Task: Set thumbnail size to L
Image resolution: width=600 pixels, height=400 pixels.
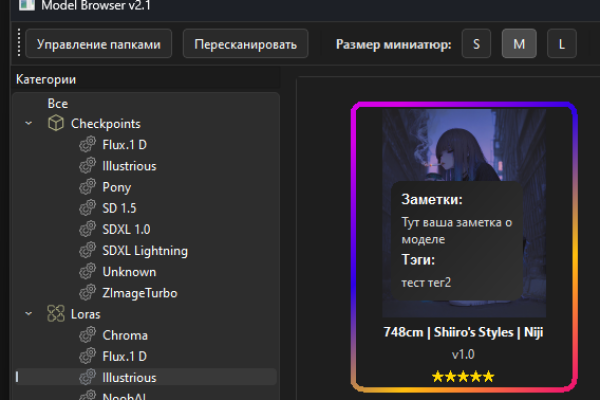Action: point(562,44)
